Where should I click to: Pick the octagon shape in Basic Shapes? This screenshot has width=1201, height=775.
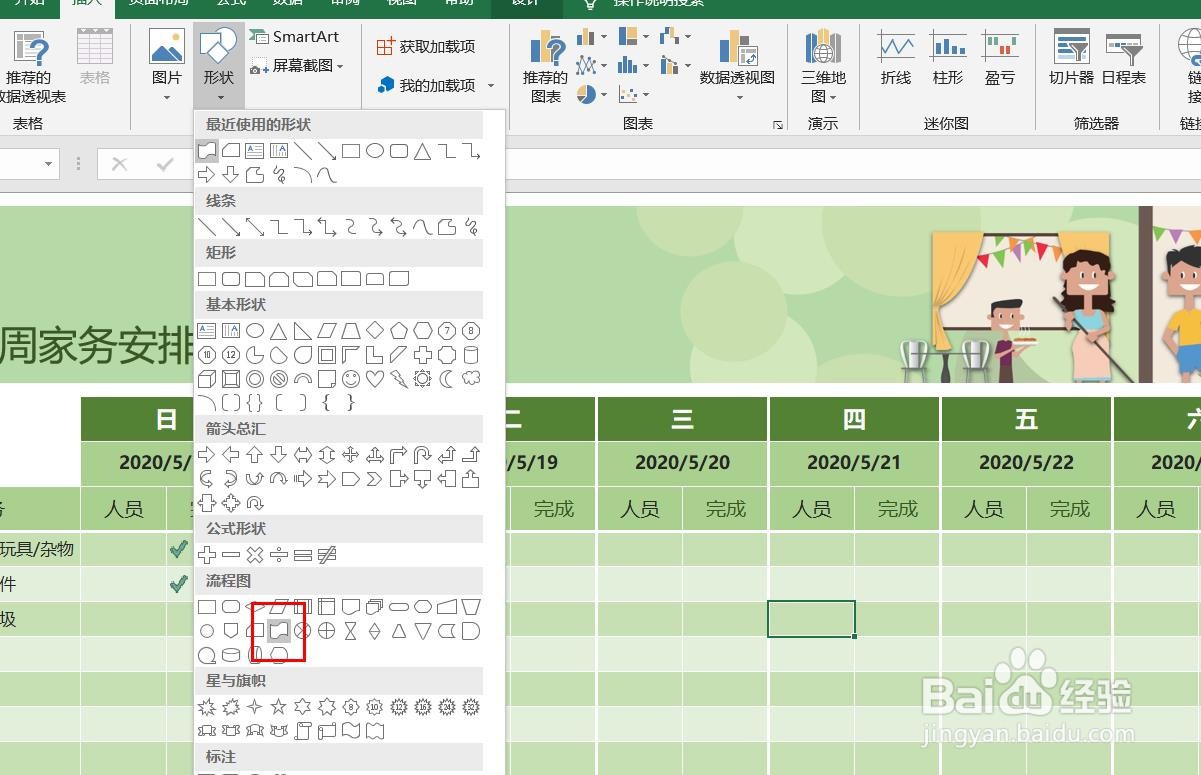pos(471,331)
